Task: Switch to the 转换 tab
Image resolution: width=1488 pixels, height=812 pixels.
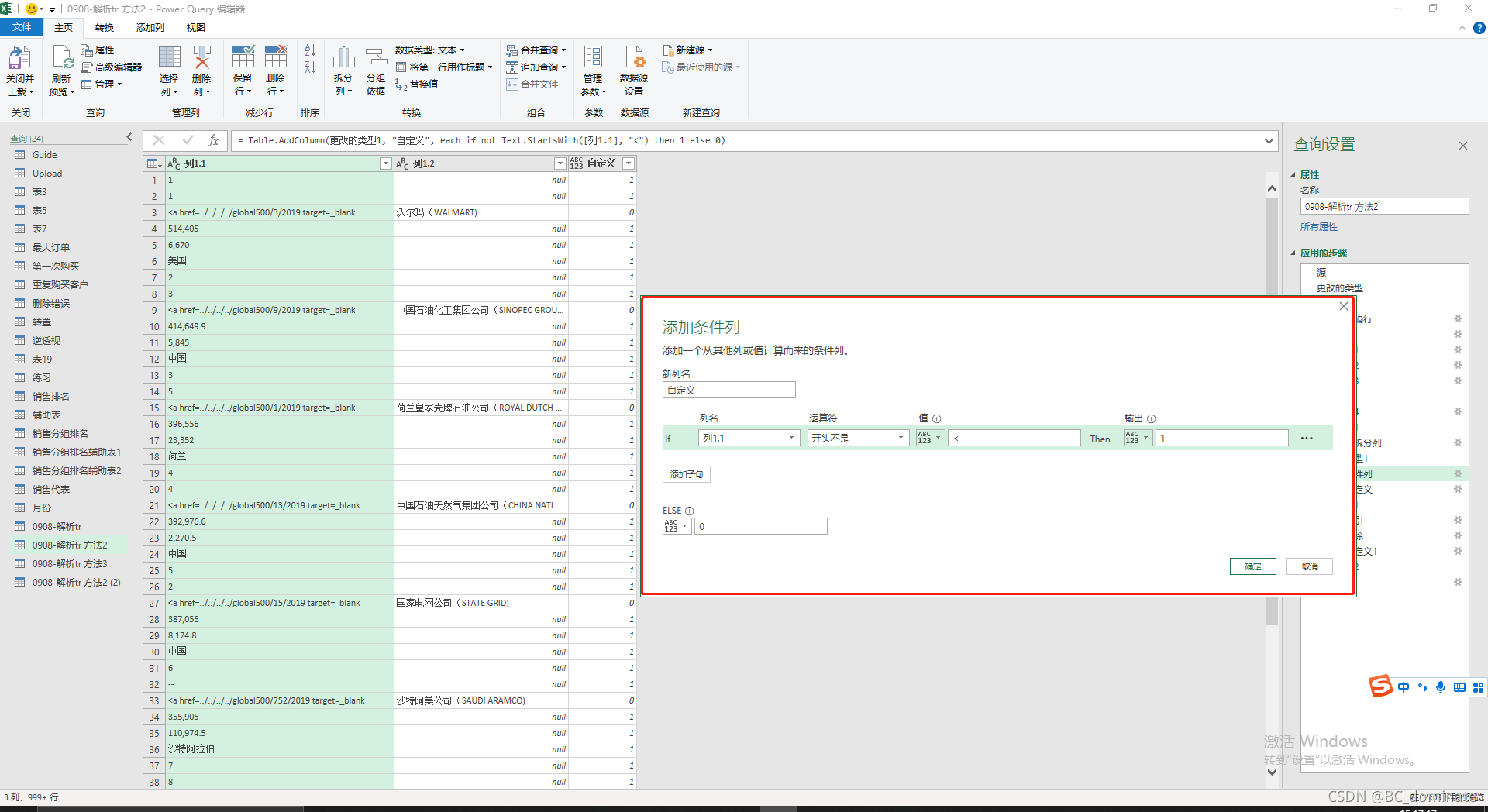Action: click(105, 28)
